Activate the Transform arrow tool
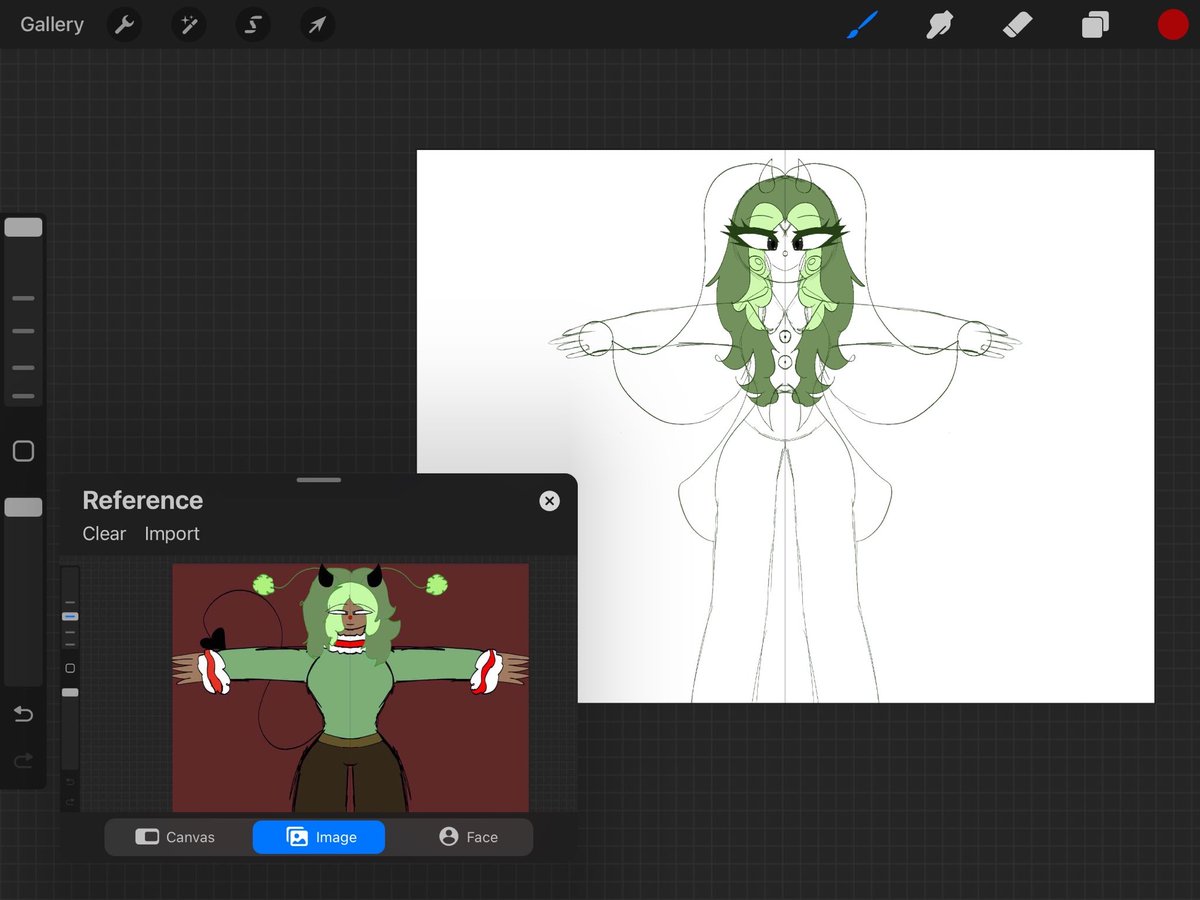 point(317,25)
